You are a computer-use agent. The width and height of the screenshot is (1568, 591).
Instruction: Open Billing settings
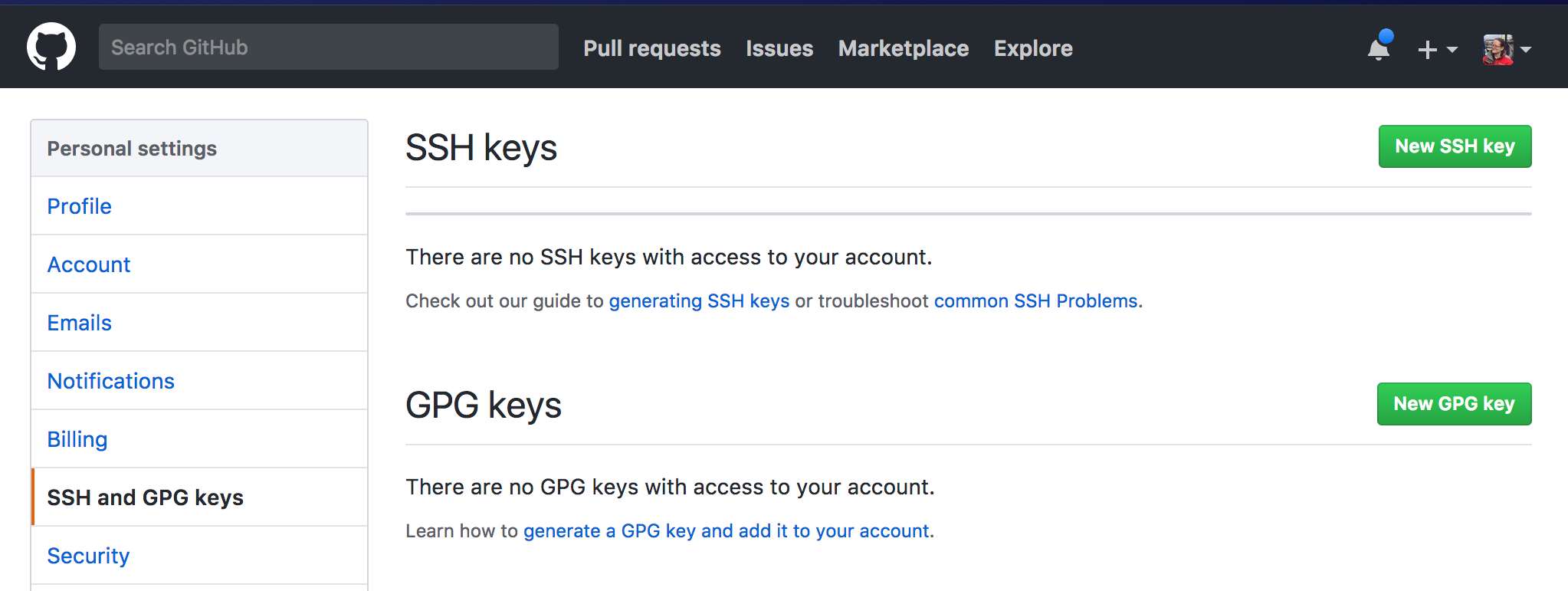[199, 439]
